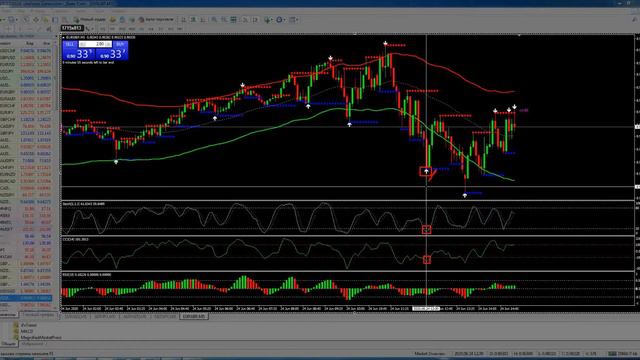The image size is (640, 360).
Task: Open the Tick Chart tab in Market Watch
Action: [38, 315]
